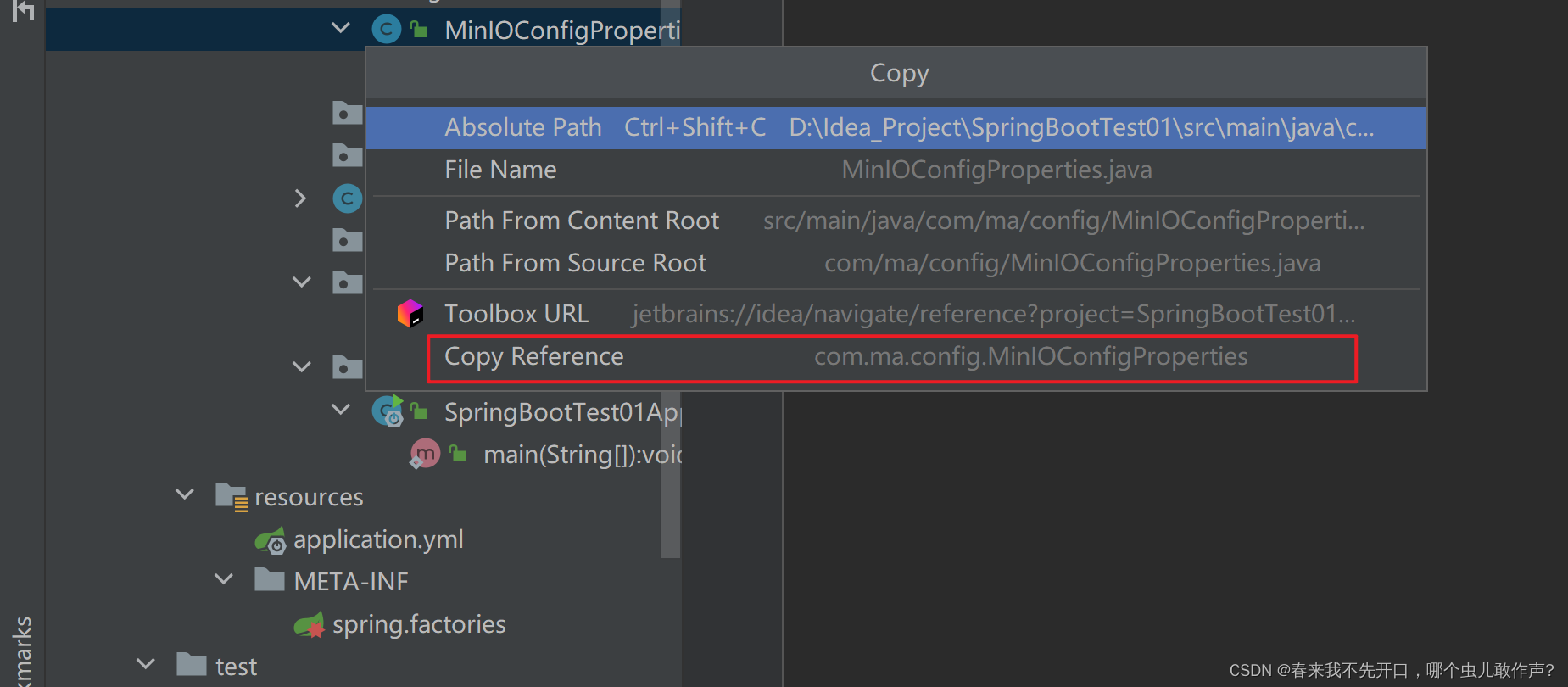This screenshot has height=687, width=1568.
Task: Open application.yml file
Action: coord(378,539)
